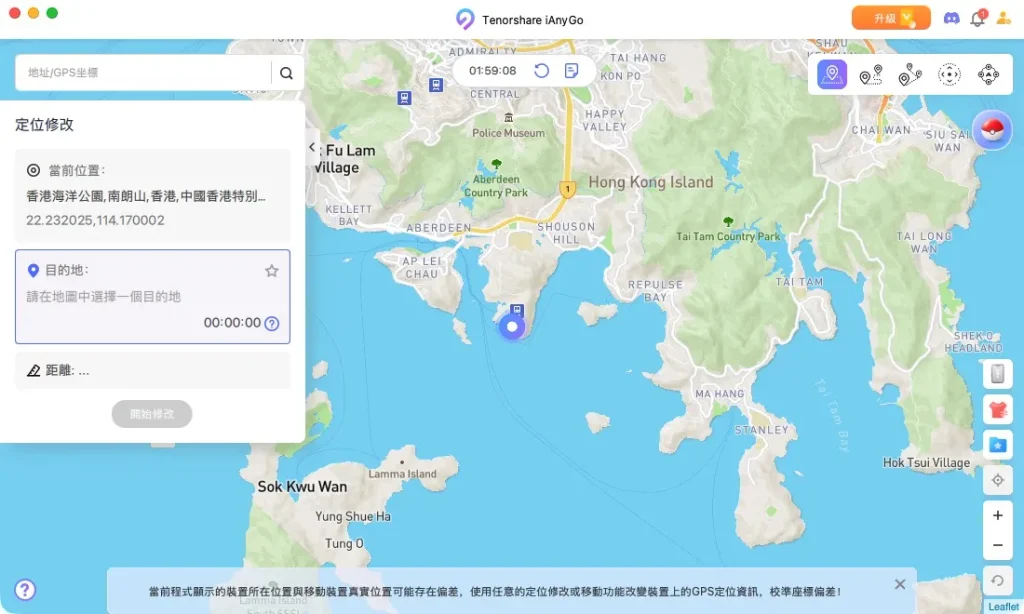The width and height of the screenshot is (1024, 614).
Task: Click the Yung Shue Ha map label
Action: tap(353, 517)
